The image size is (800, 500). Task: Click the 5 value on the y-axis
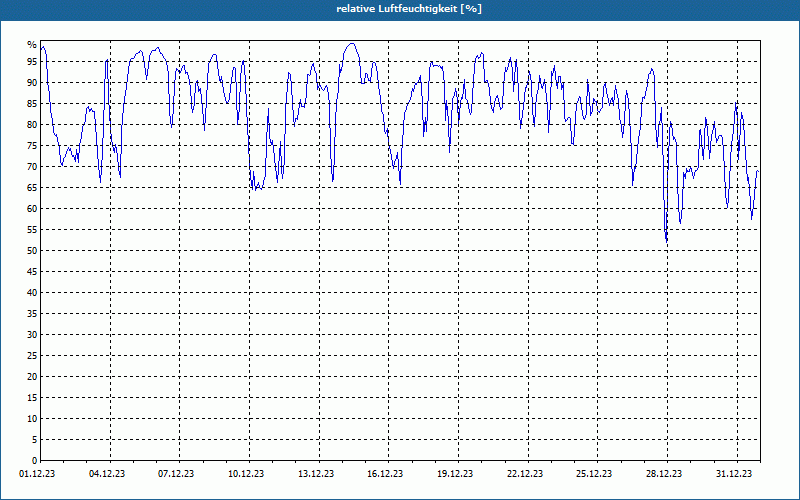coord(35,440)
